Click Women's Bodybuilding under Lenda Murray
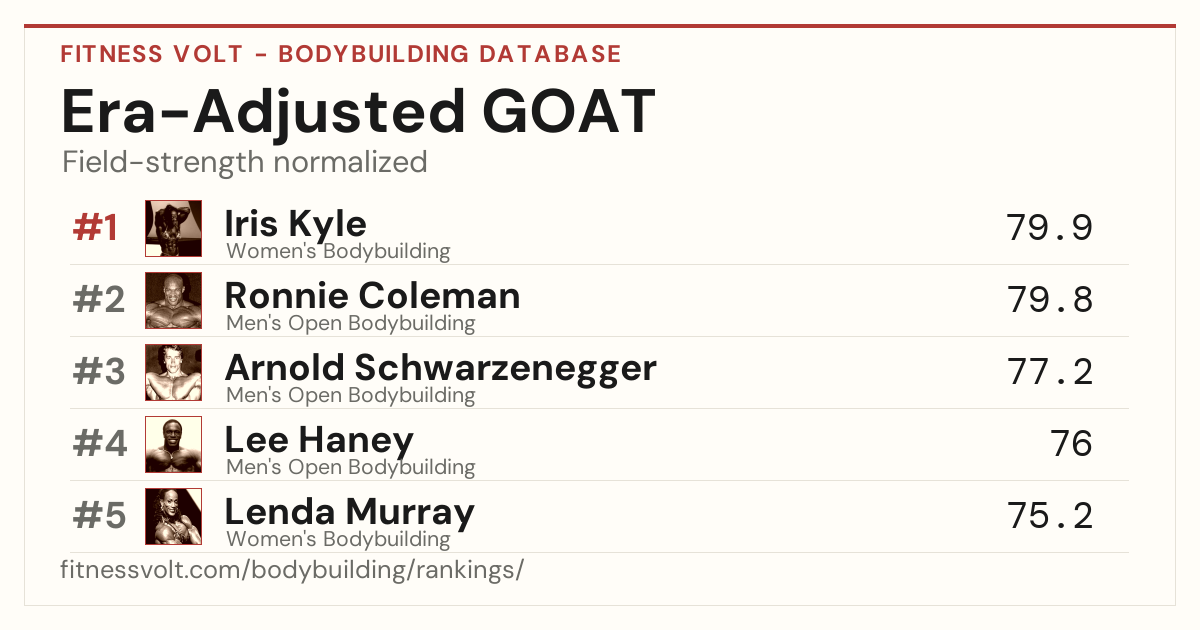The height and width of the screenshot is (630, 1200). [338, 539]
